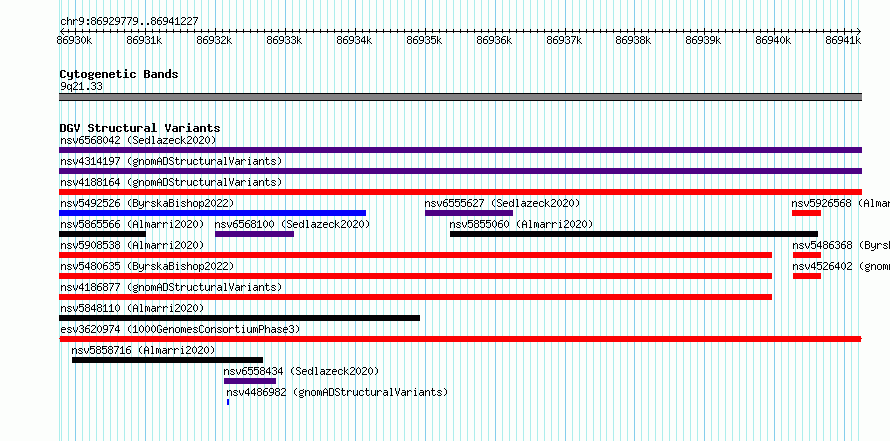Screen dimensions: 890x441
Task: Click the Cytogenetic Bands track title
Action: [119, 74]
